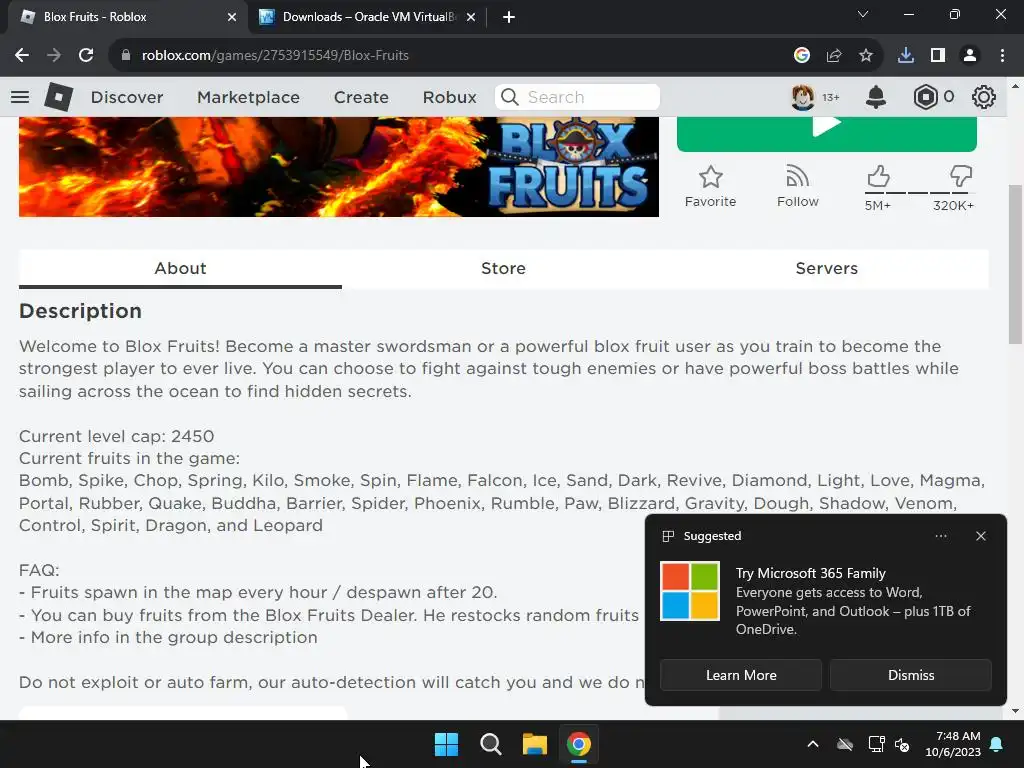
Task: Switch to the About tab
Action: coord(180,268)
